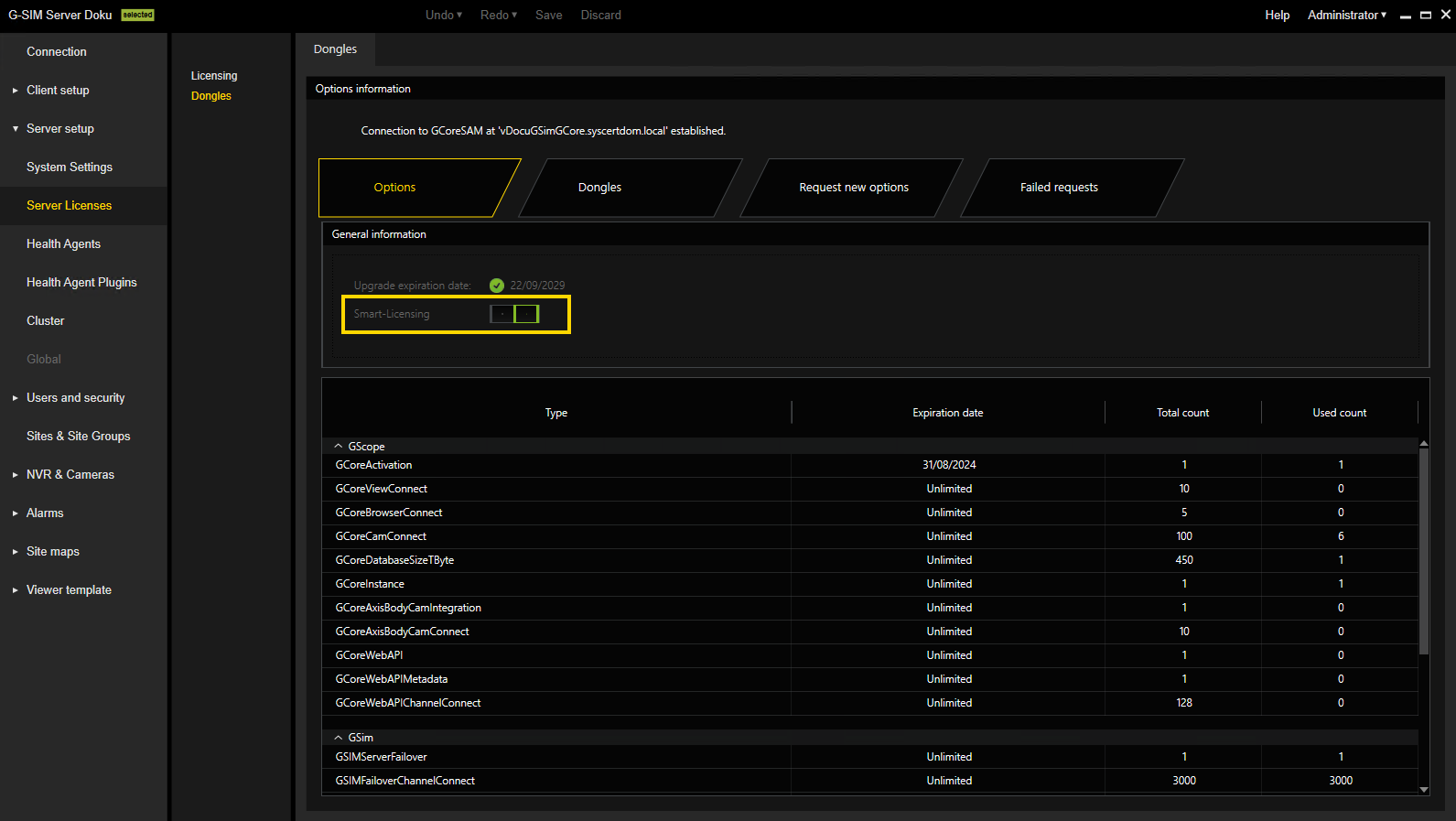Click the scroll-up arrow of license table
Screen dimensions: 1456x821
(1423, 444)
